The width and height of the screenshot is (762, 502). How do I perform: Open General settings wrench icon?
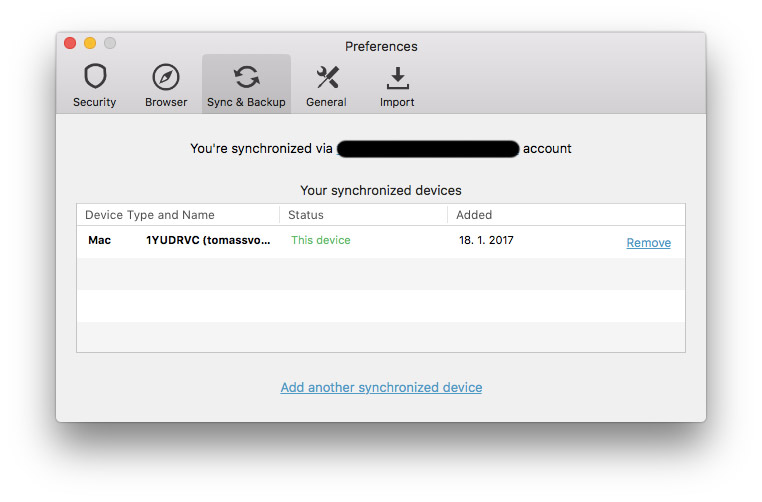tap(326, 78)
